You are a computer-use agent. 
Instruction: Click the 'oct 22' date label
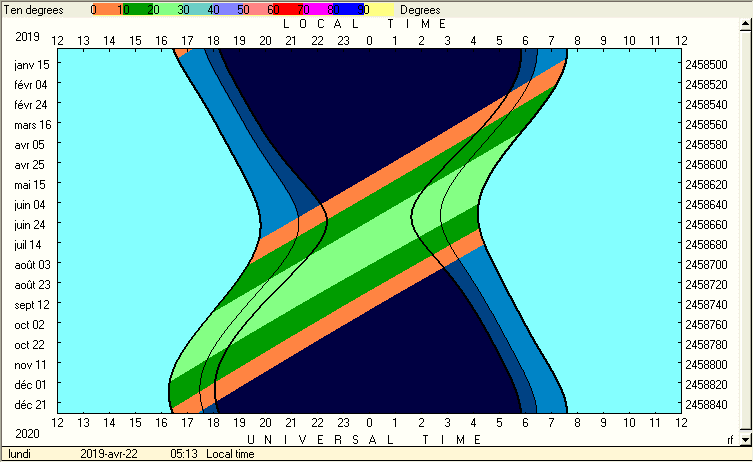[x=29, y=345]
